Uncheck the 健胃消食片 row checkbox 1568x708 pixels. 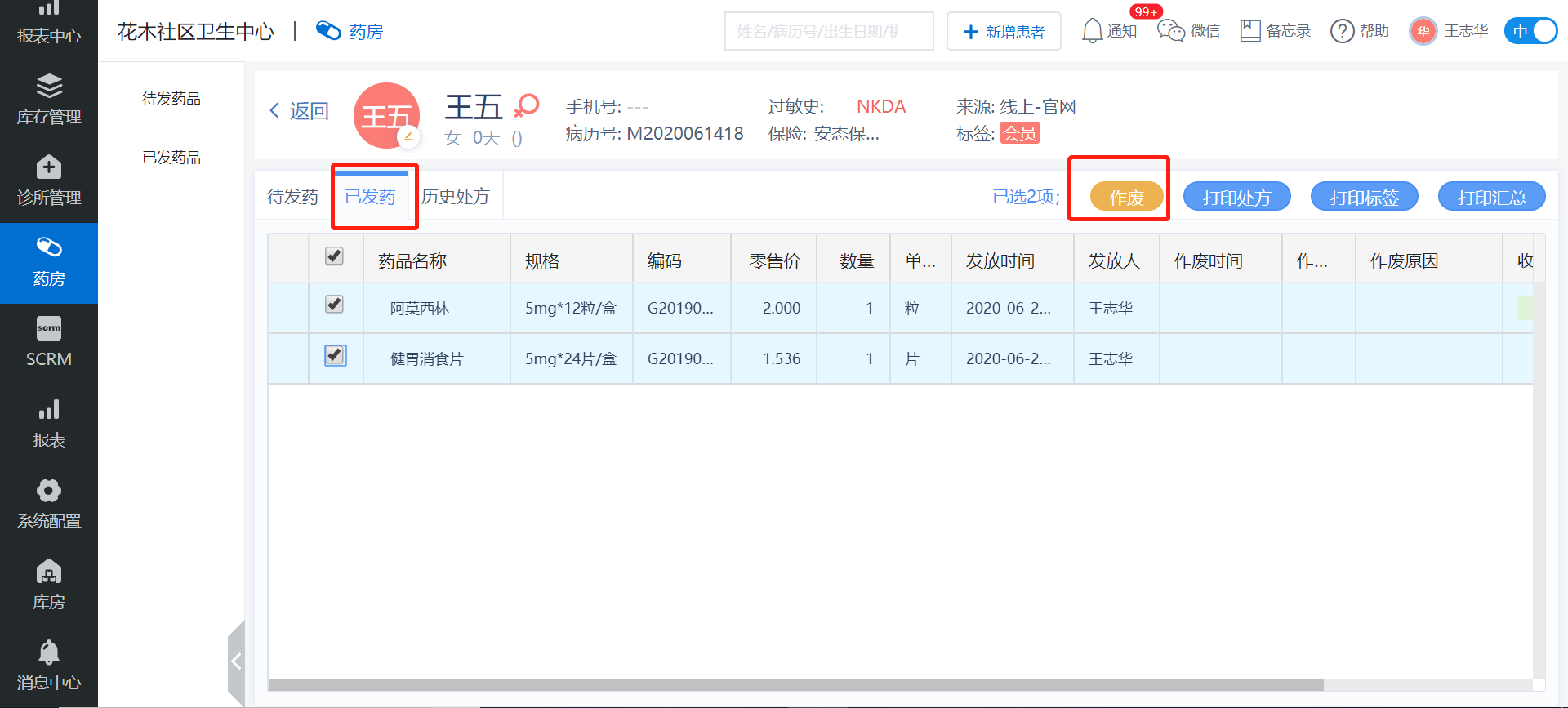(335, 355)
